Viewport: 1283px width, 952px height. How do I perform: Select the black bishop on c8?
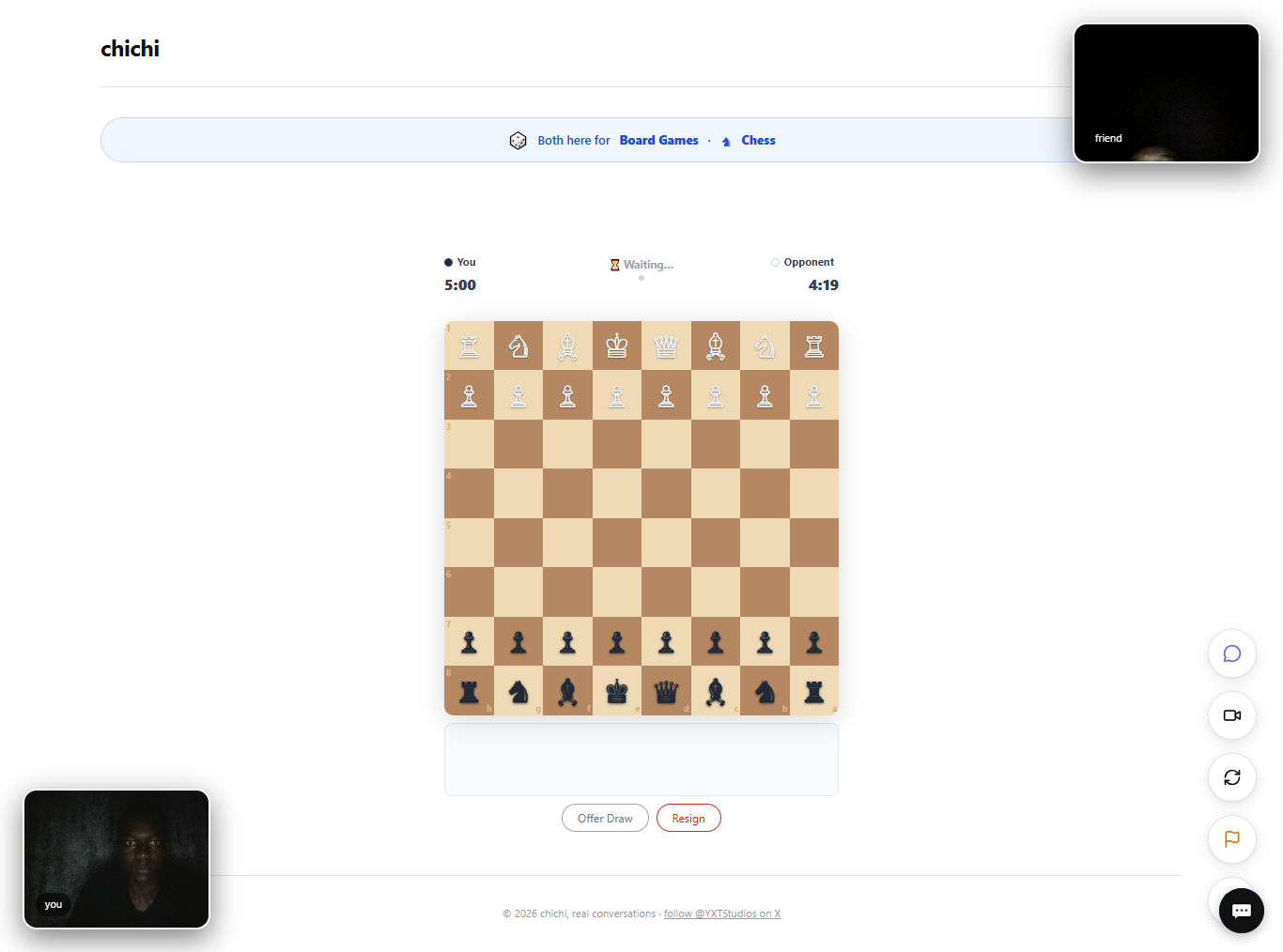tap(716, 692)
